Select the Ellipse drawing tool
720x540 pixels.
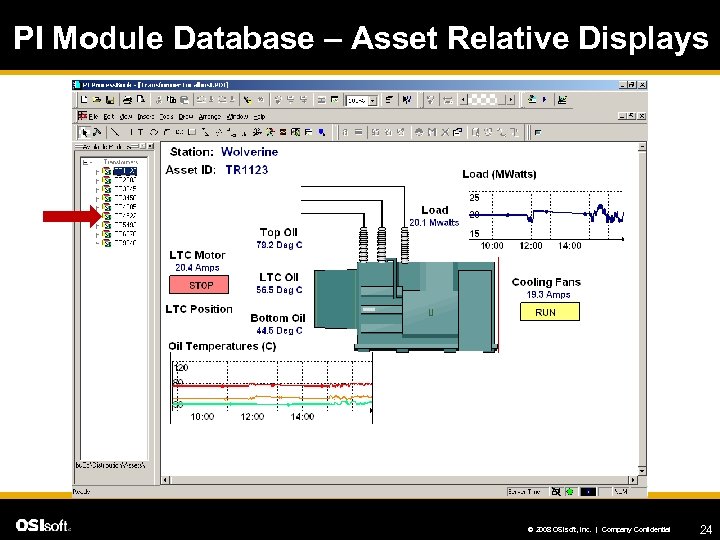click(x=154, y=132)
